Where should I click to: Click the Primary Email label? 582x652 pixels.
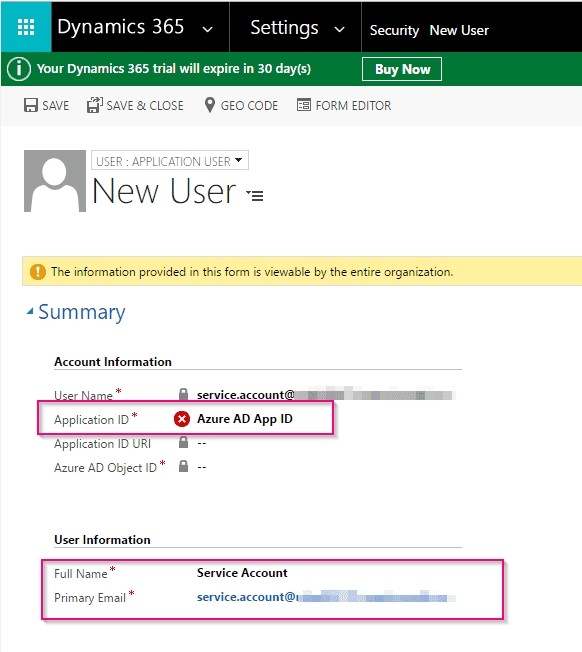90,598
